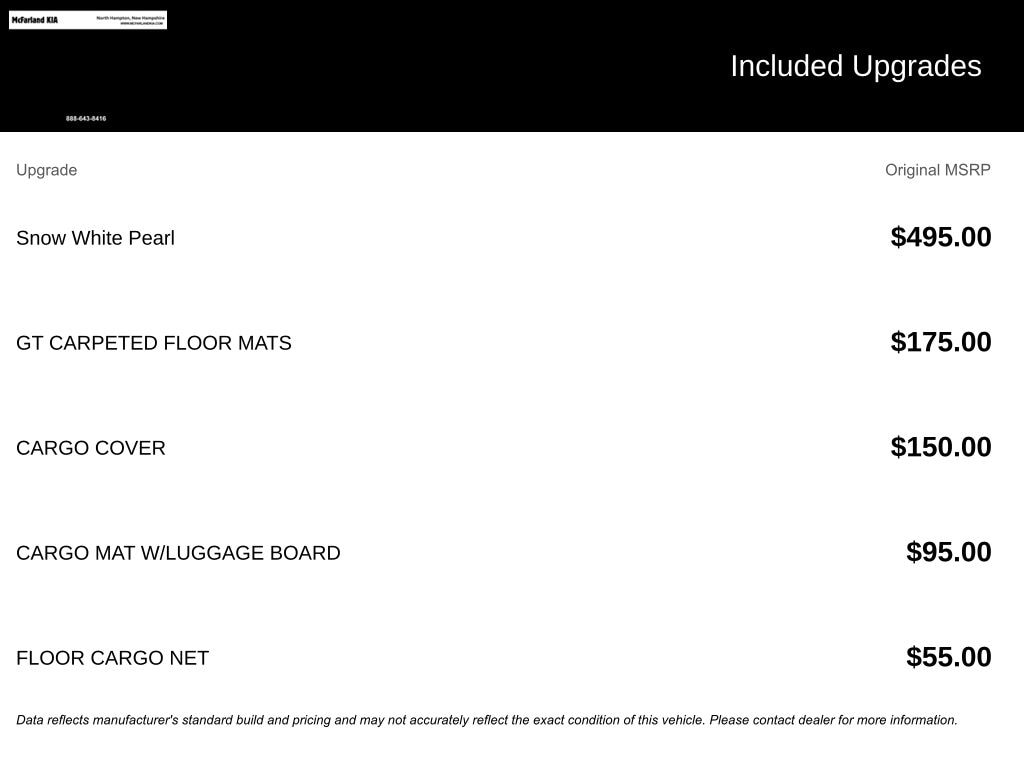This screenshot has height=768, width=1024.
Task: Select the $495.00 price
Action: pyautogui.click(x=940, y=237)
